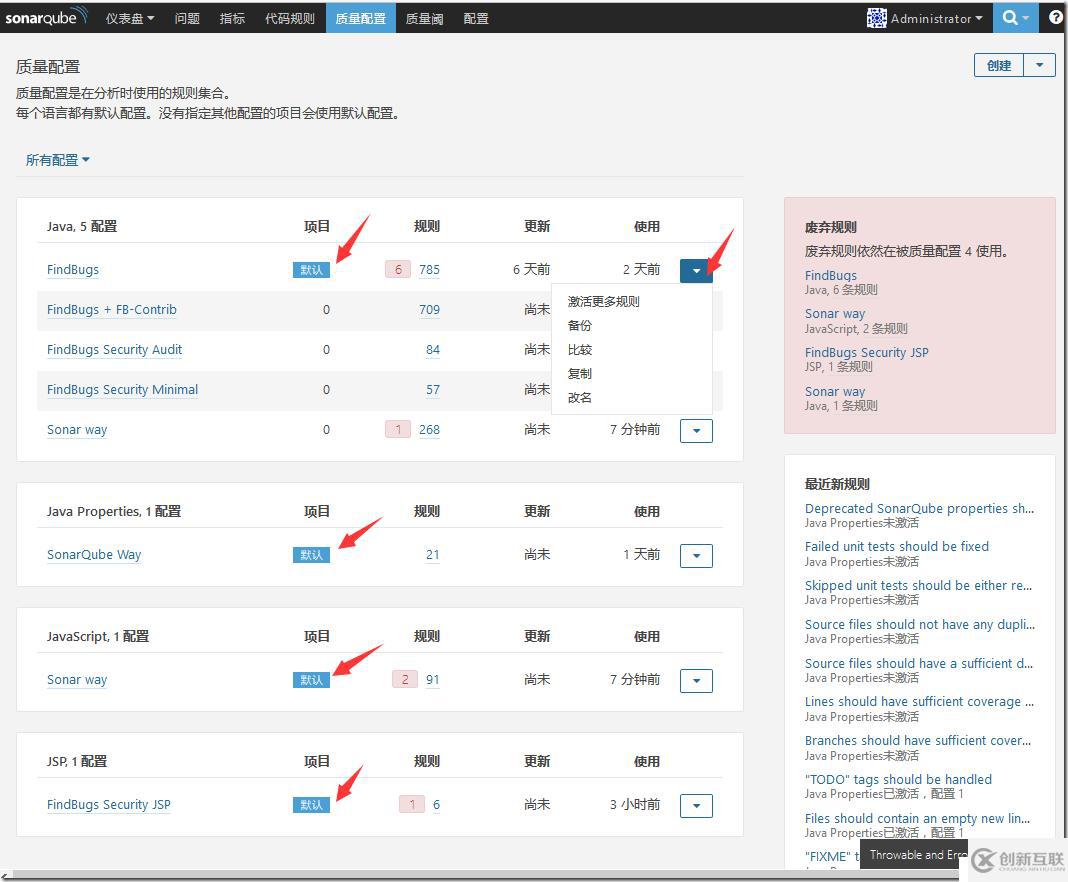The image size is (1068, 882).
Task: Click rule count 84
Action: tap(433, 349)
